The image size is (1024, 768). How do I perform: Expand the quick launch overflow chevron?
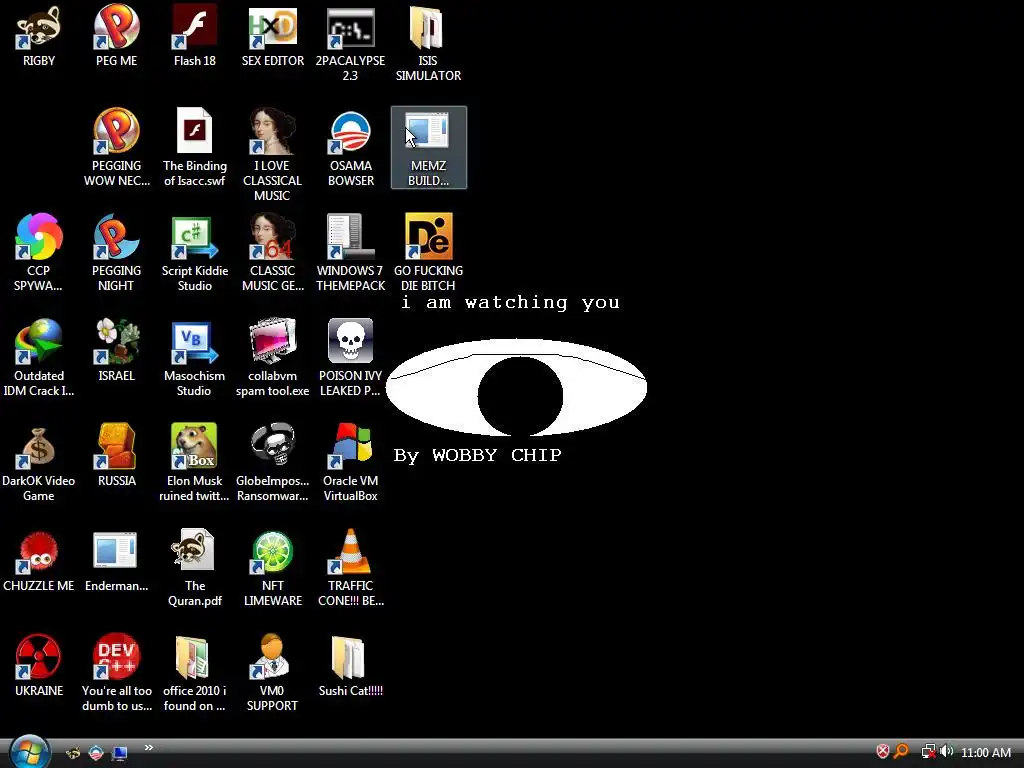149,748
